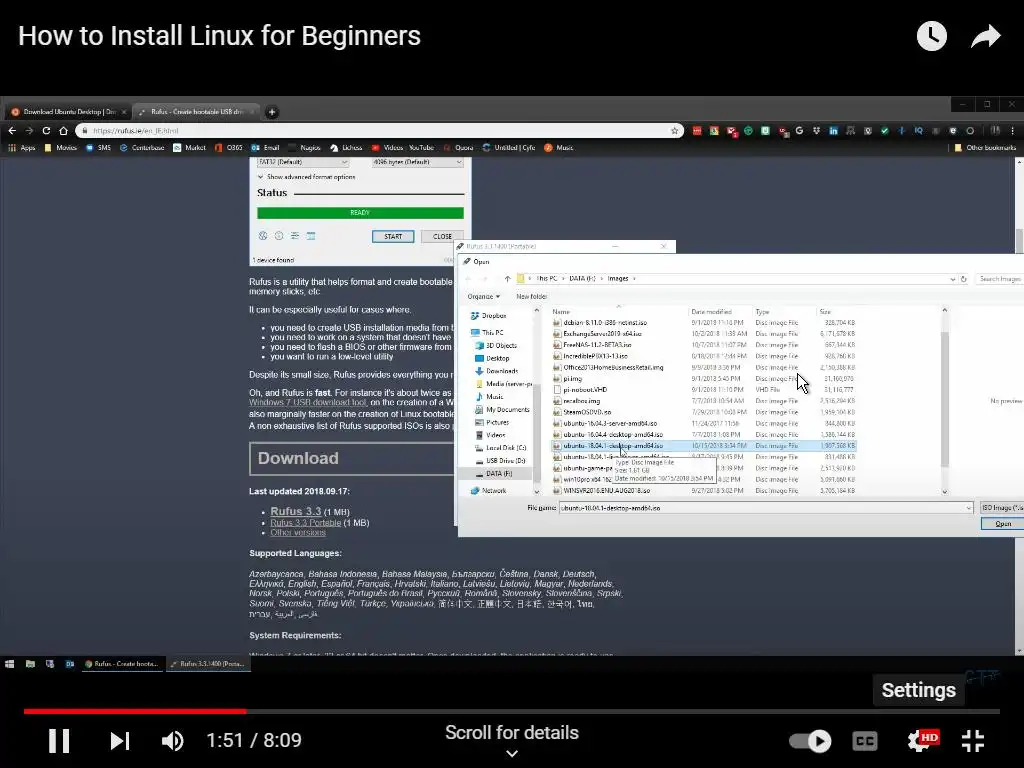Mute the video volume

click(172, 741)
